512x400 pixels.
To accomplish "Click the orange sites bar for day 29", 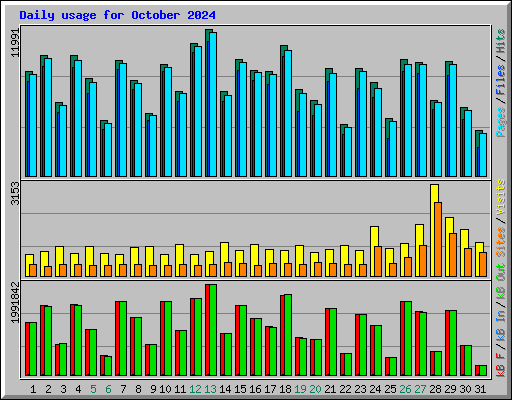I will 453,255.
